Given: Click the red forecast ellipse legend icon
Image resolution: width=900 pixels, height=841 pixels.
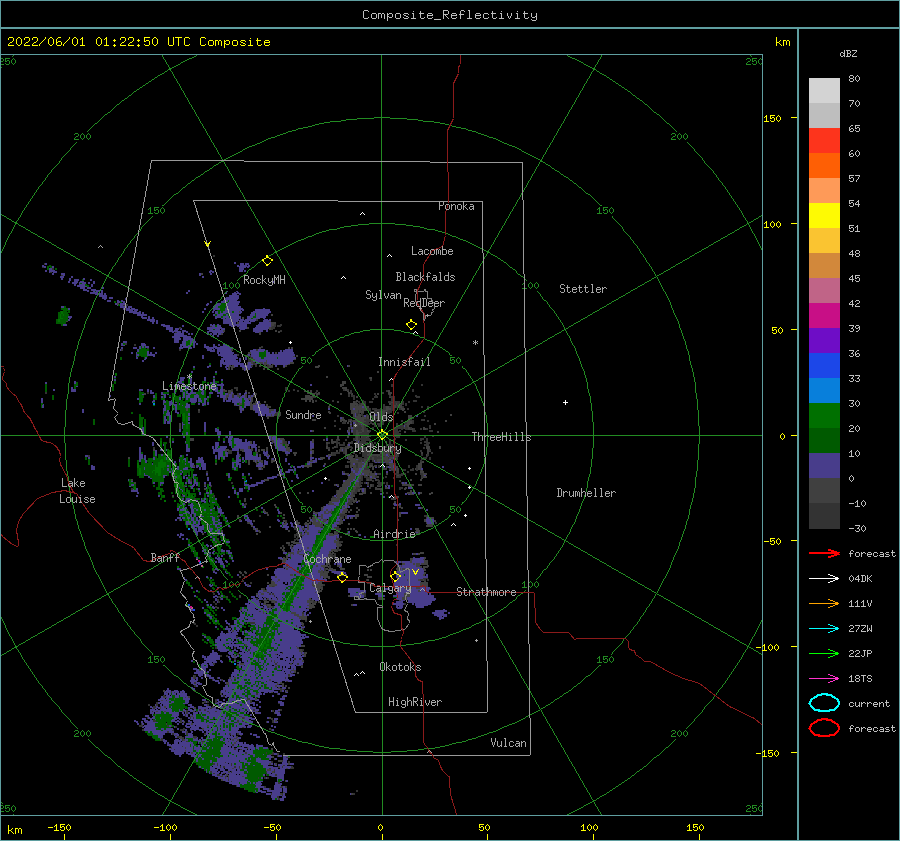Looking at the screenshot, I should pos(824,728).
